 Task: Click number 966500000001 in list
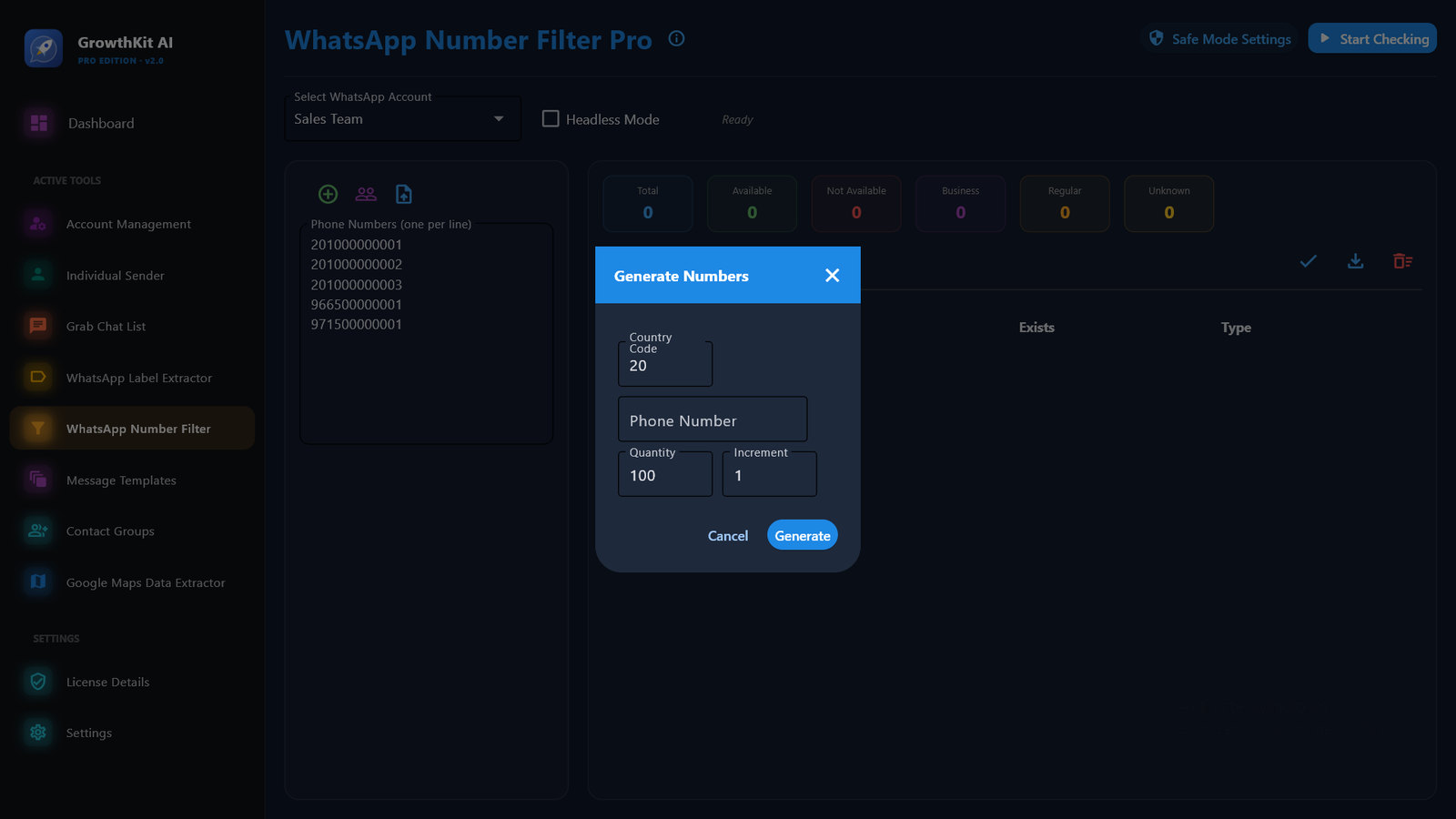point(357,304)
